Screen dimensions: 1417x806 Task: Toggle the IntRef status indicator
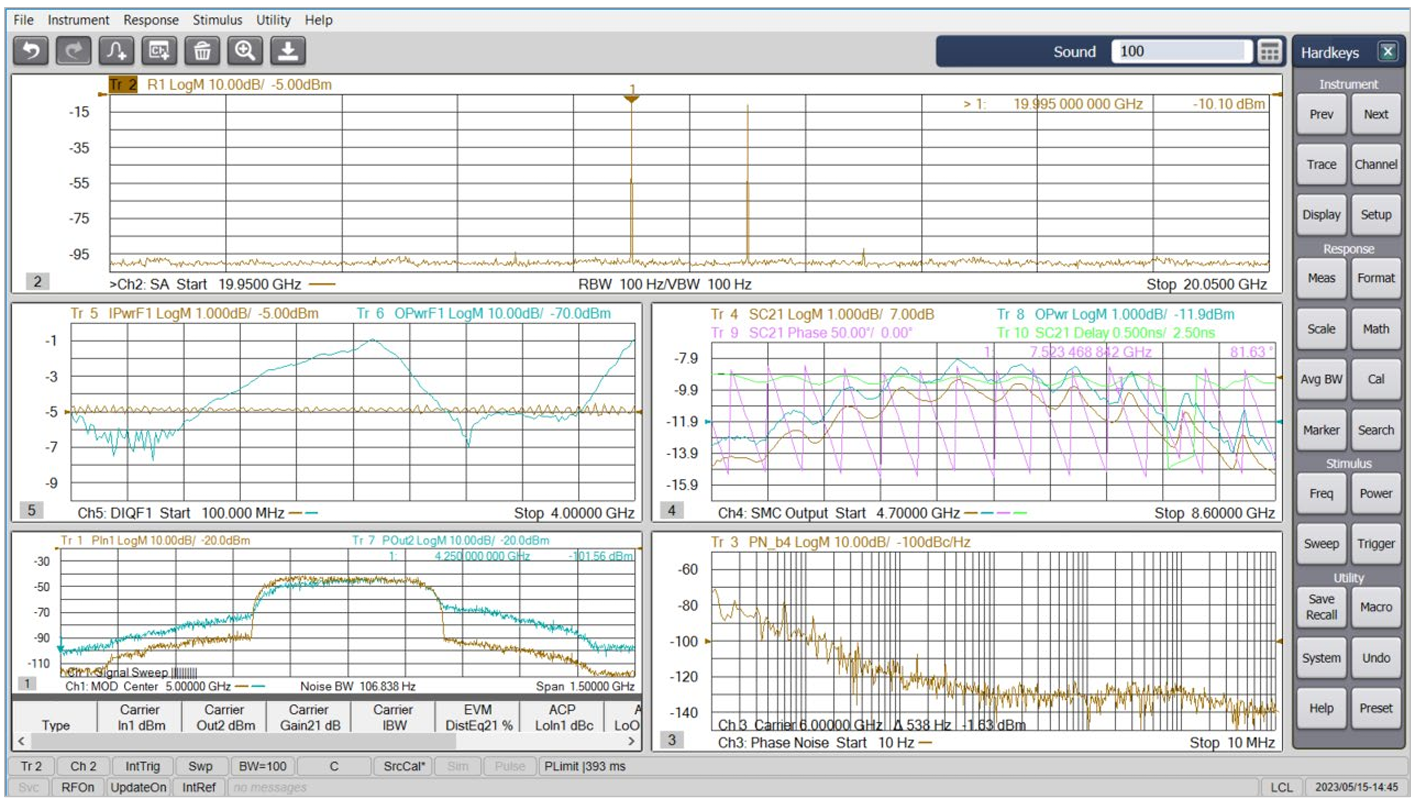coord(199,788)
